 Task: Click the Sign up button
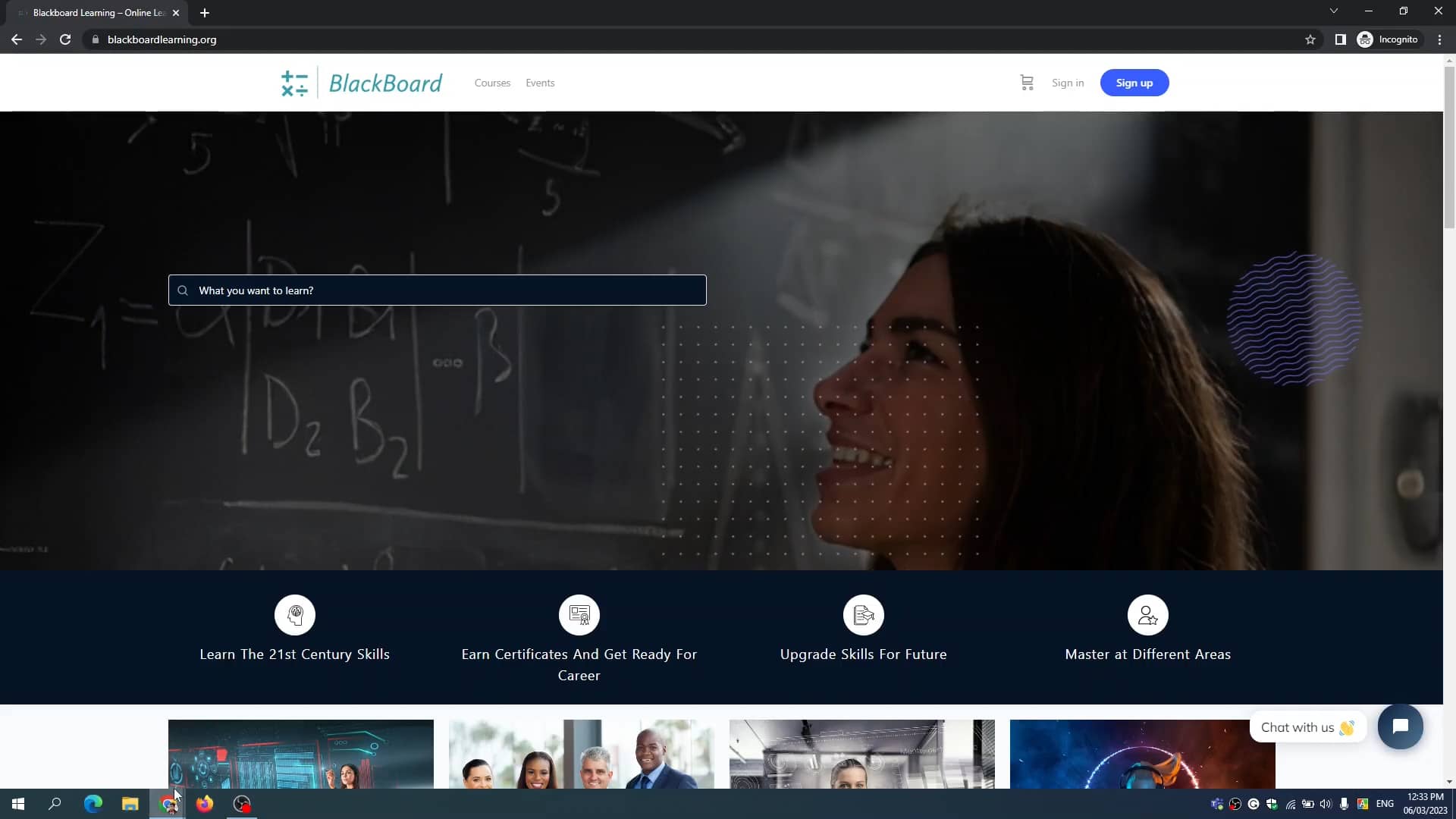coord(1134,82)
